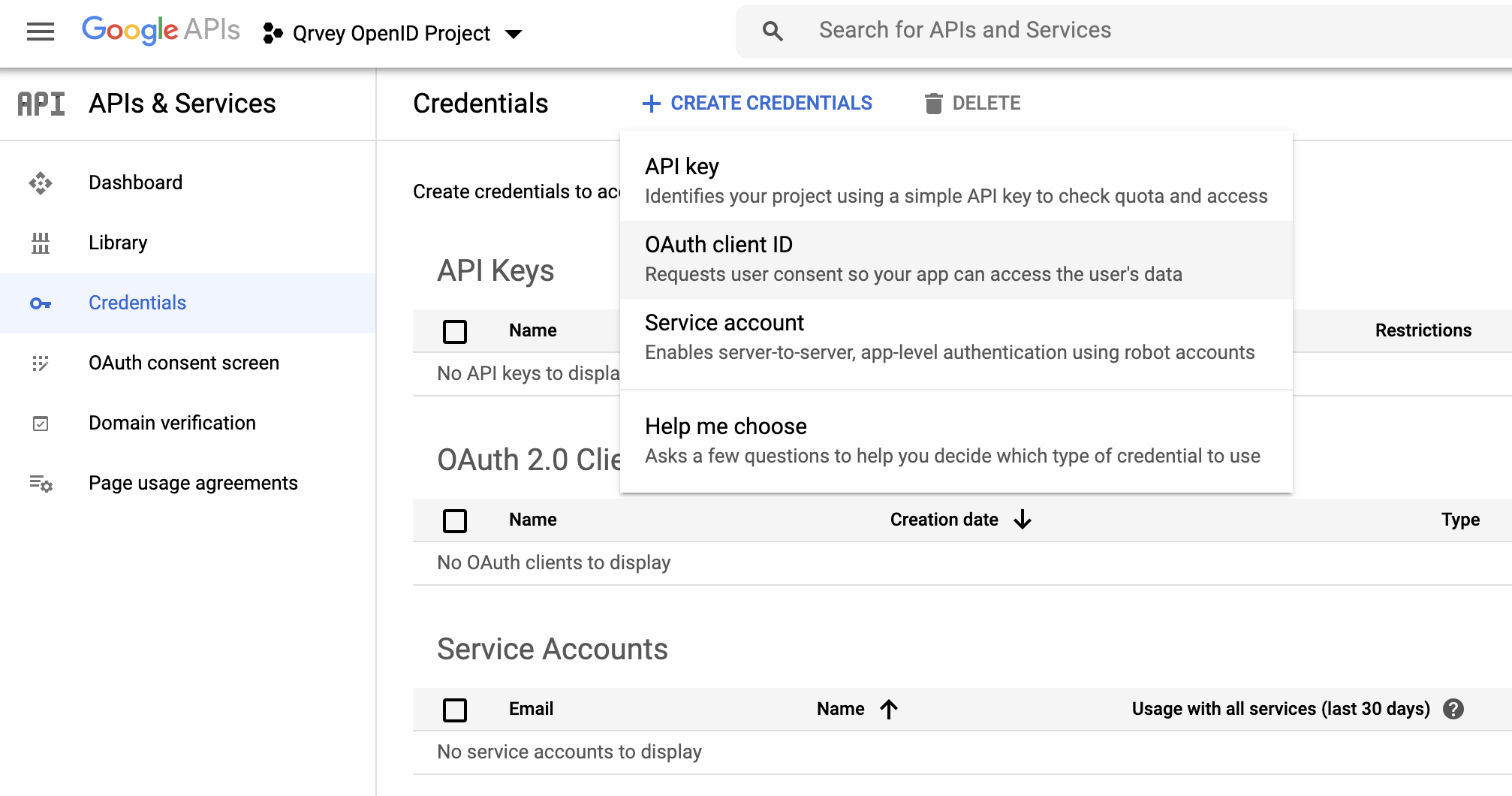
Task: Choose API key from the dropdown
Action: click(x=956, y=181)
